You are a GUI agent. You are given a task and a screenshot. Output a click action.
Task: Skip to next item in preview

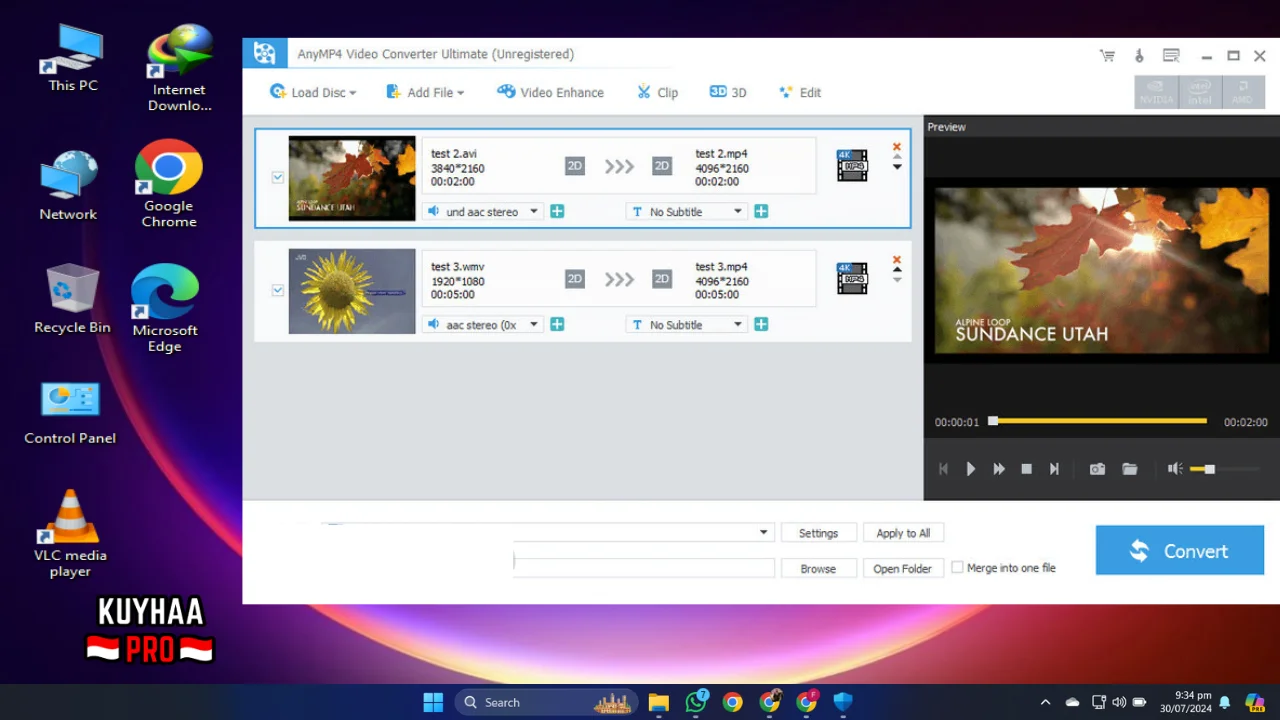coord(1054,469)
